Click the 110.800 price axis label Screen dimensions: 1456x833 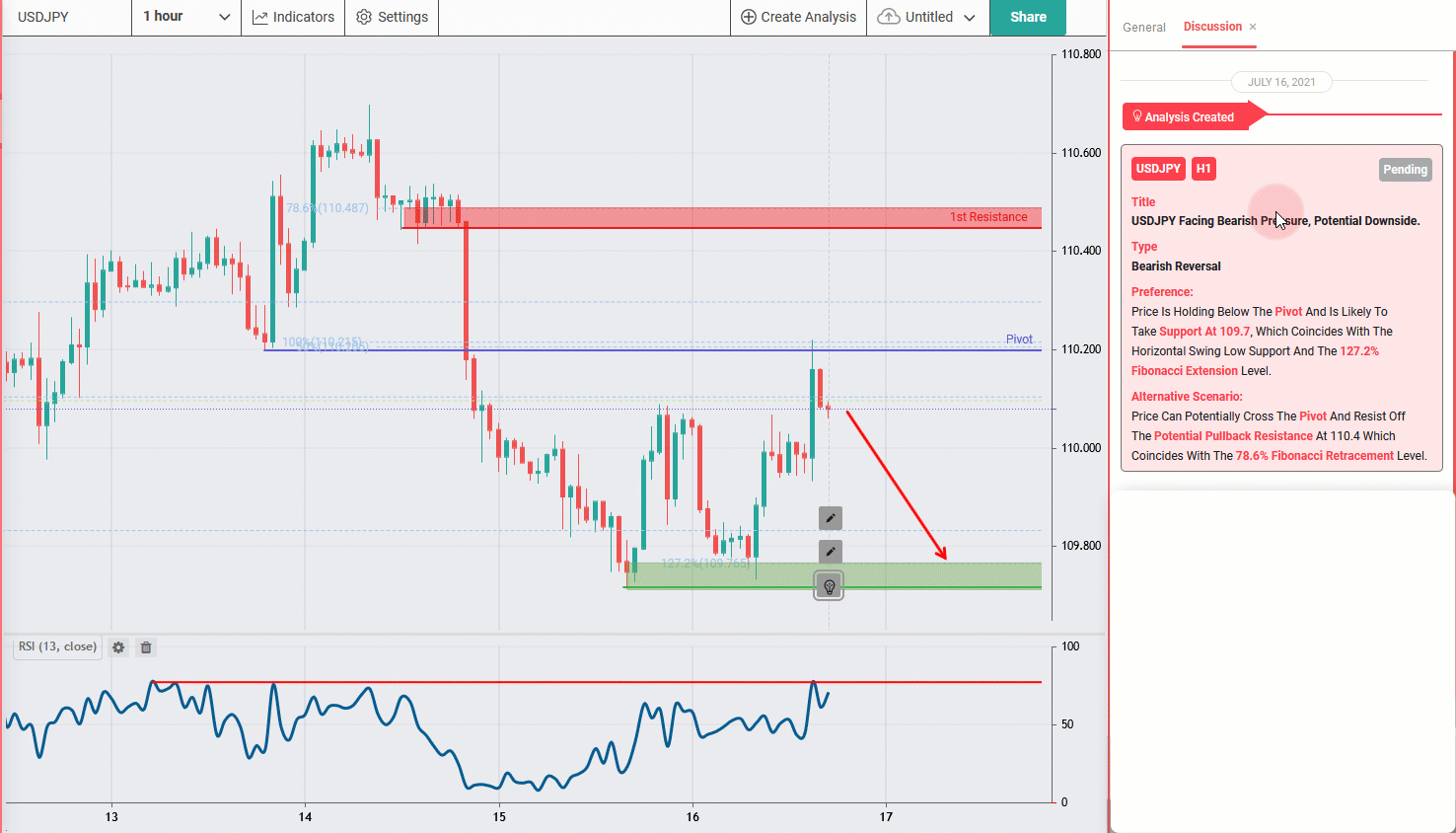click(1081, 54)
